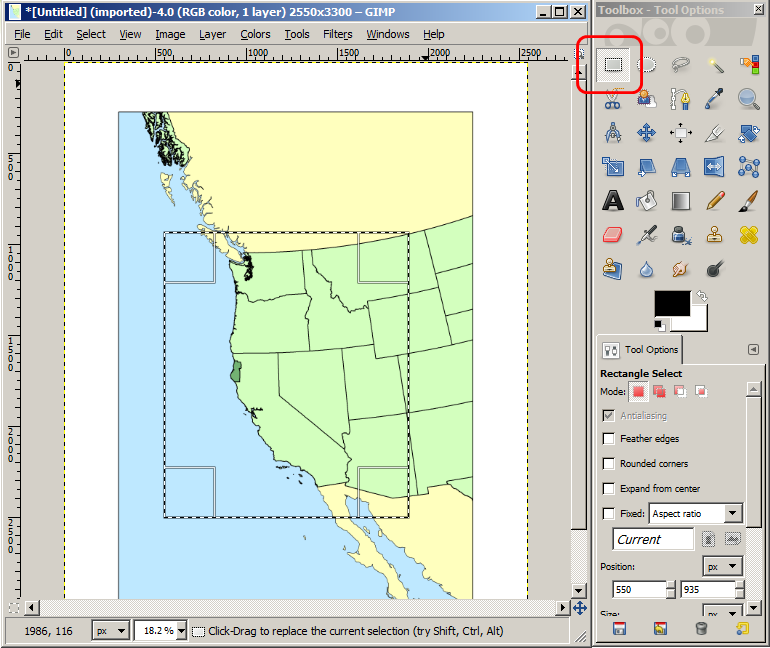
Task: Select the Eraser tool
Action: point(613,234)
